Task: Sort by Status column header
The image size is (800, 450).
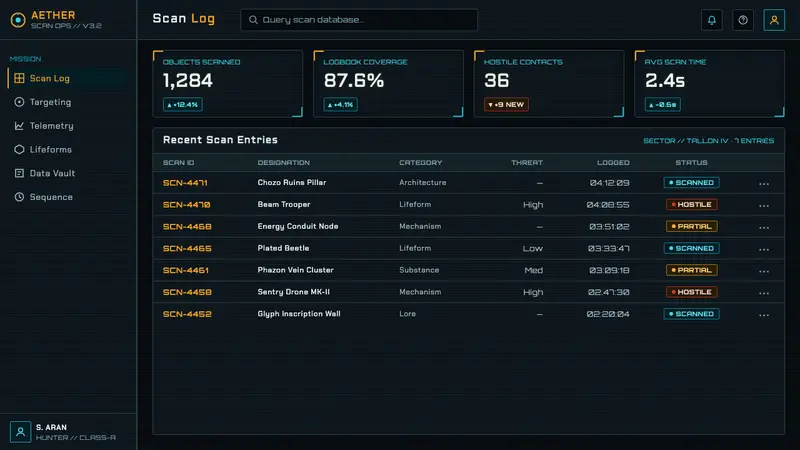Action: pyautogui.click(x=691, y=163)
